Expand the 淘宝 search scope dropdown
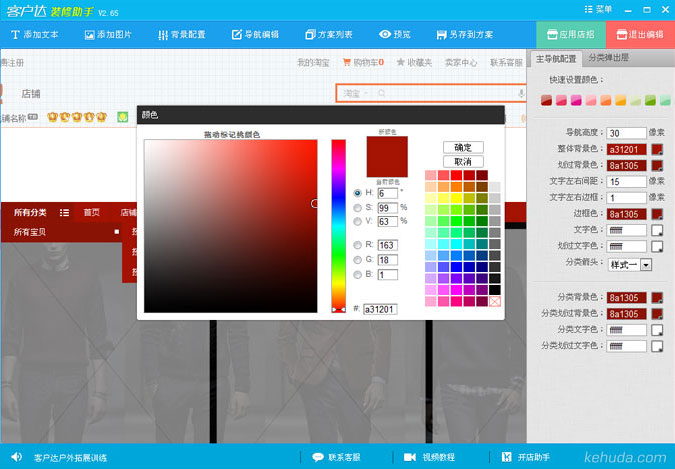Viewport: 675px width, 469px height. tap(355, 93)
